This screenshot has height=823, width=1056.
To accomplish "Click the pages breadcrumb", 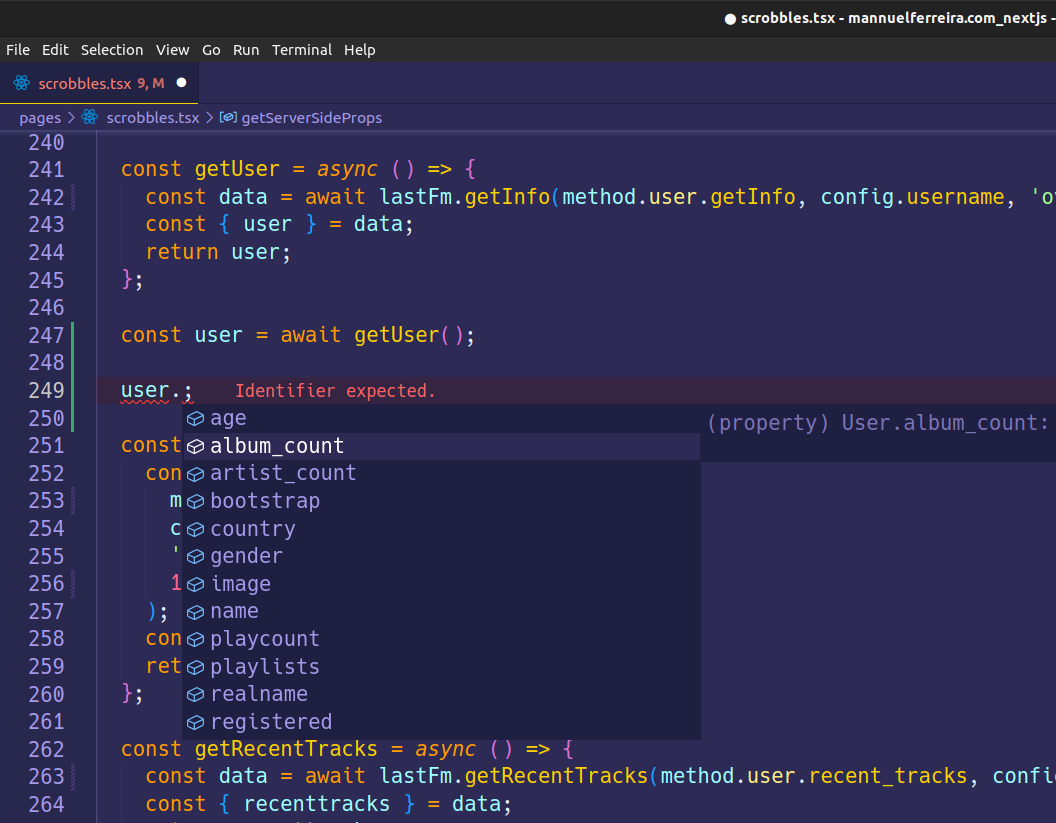I will click(x=40, y=118).
